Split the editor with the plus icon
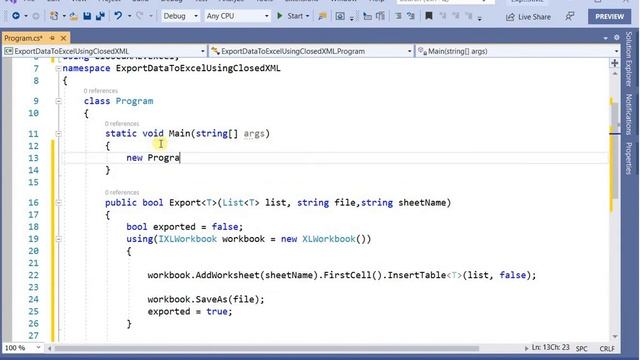The height and width of the screenshot is (360, 640). (x=615, y=63)
